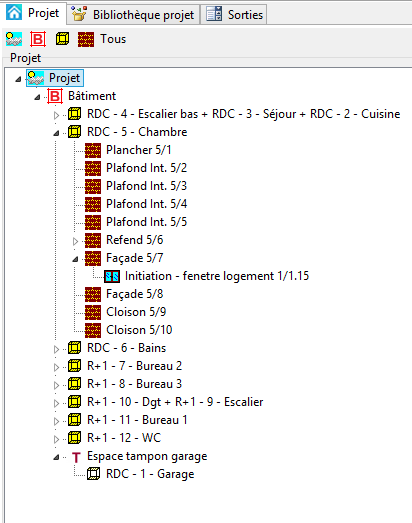Click the red B icon beside Bâtiment

click(55, 96)
